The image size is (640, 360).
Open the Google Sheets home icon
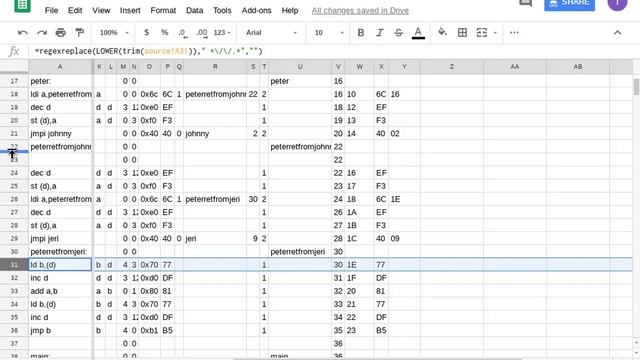[x=22, y=6]
